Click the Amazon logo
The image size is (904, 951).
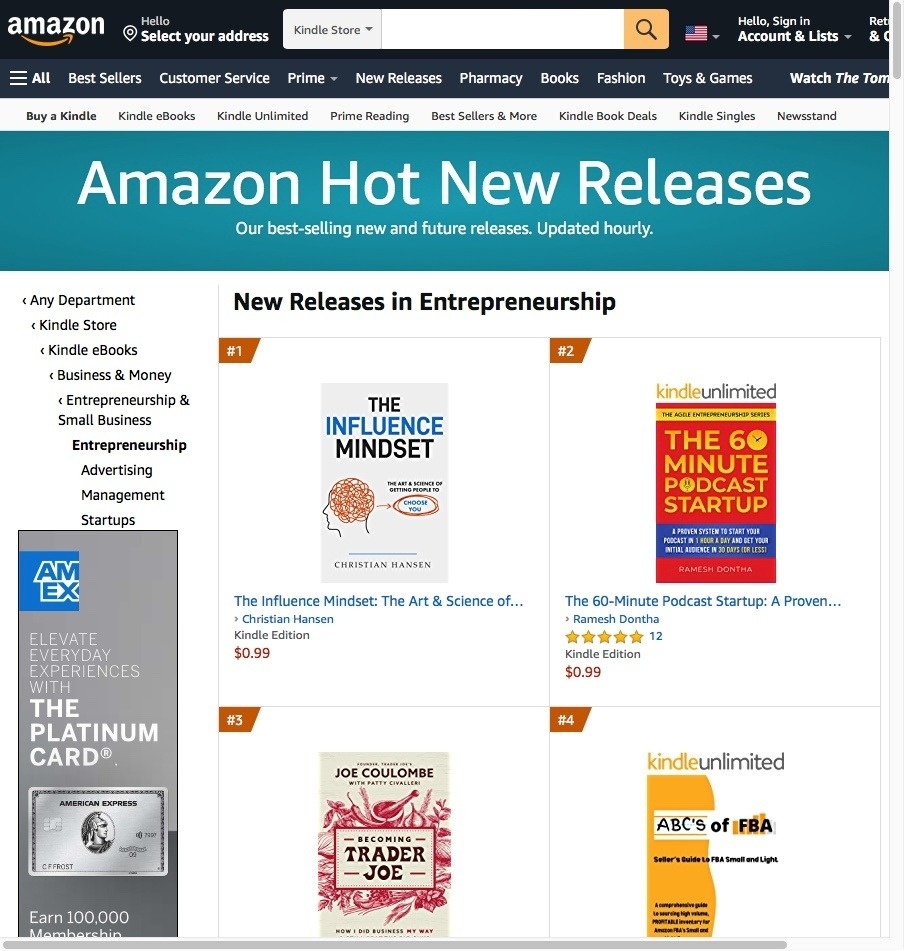56,30
